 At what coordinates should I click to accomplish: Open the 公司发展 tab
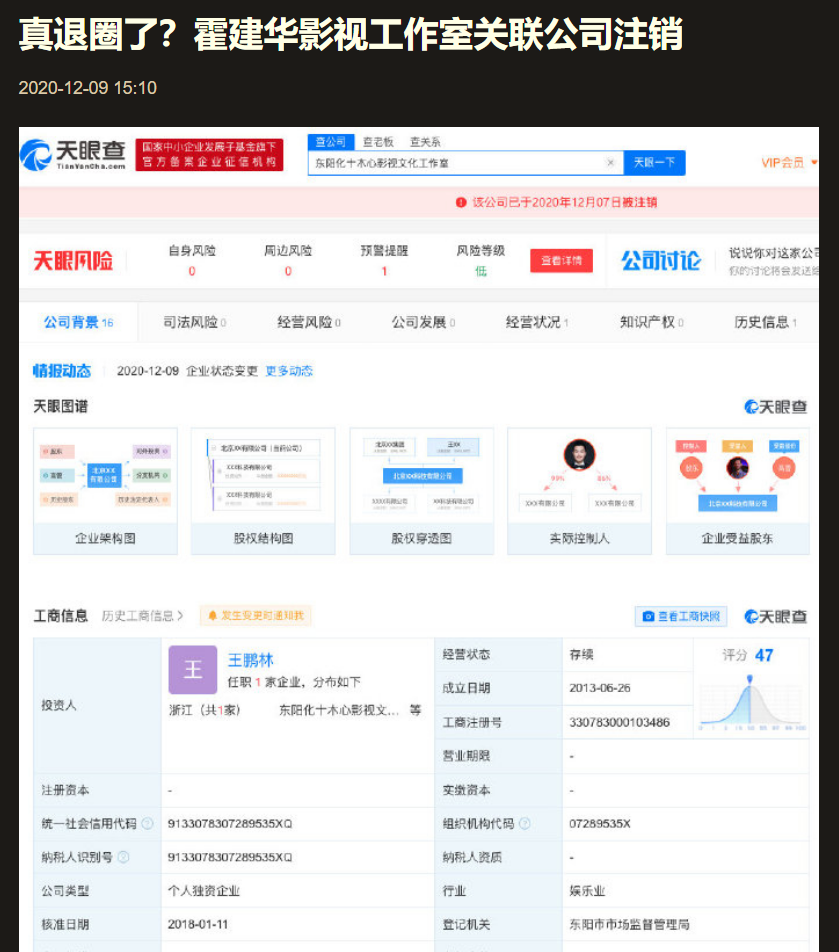[423, 322]
